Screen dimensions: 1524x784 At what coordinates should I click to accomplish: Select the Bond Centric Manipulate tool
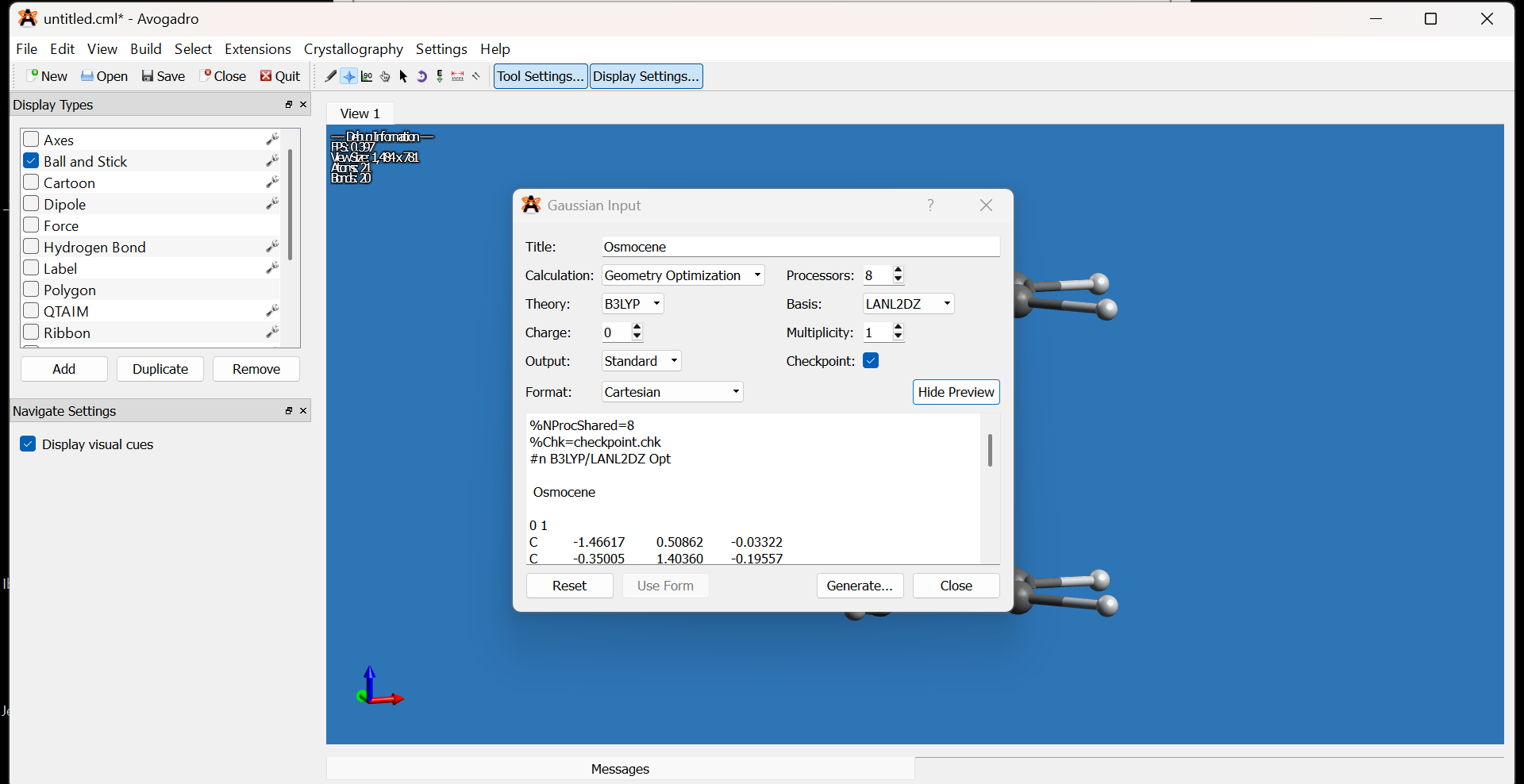367,76
